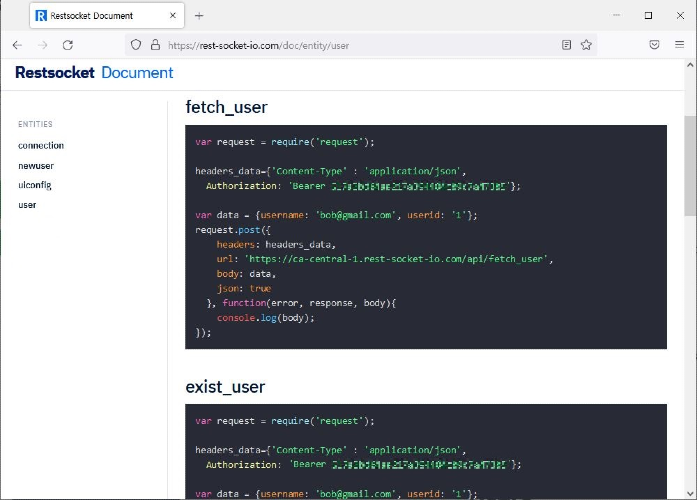Click the browser back arrow button
697x500 pixels.
(17, 45)
